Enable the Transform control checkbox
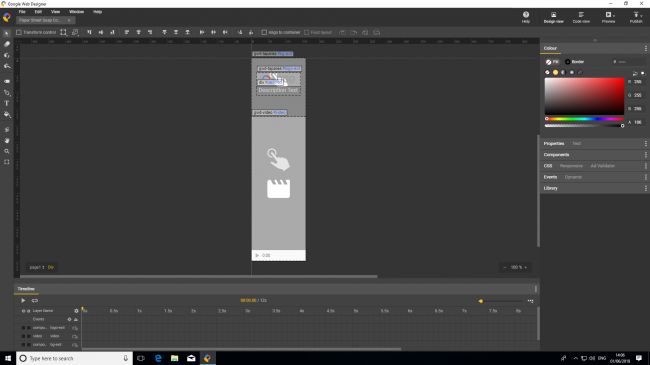 coord(19,32)
